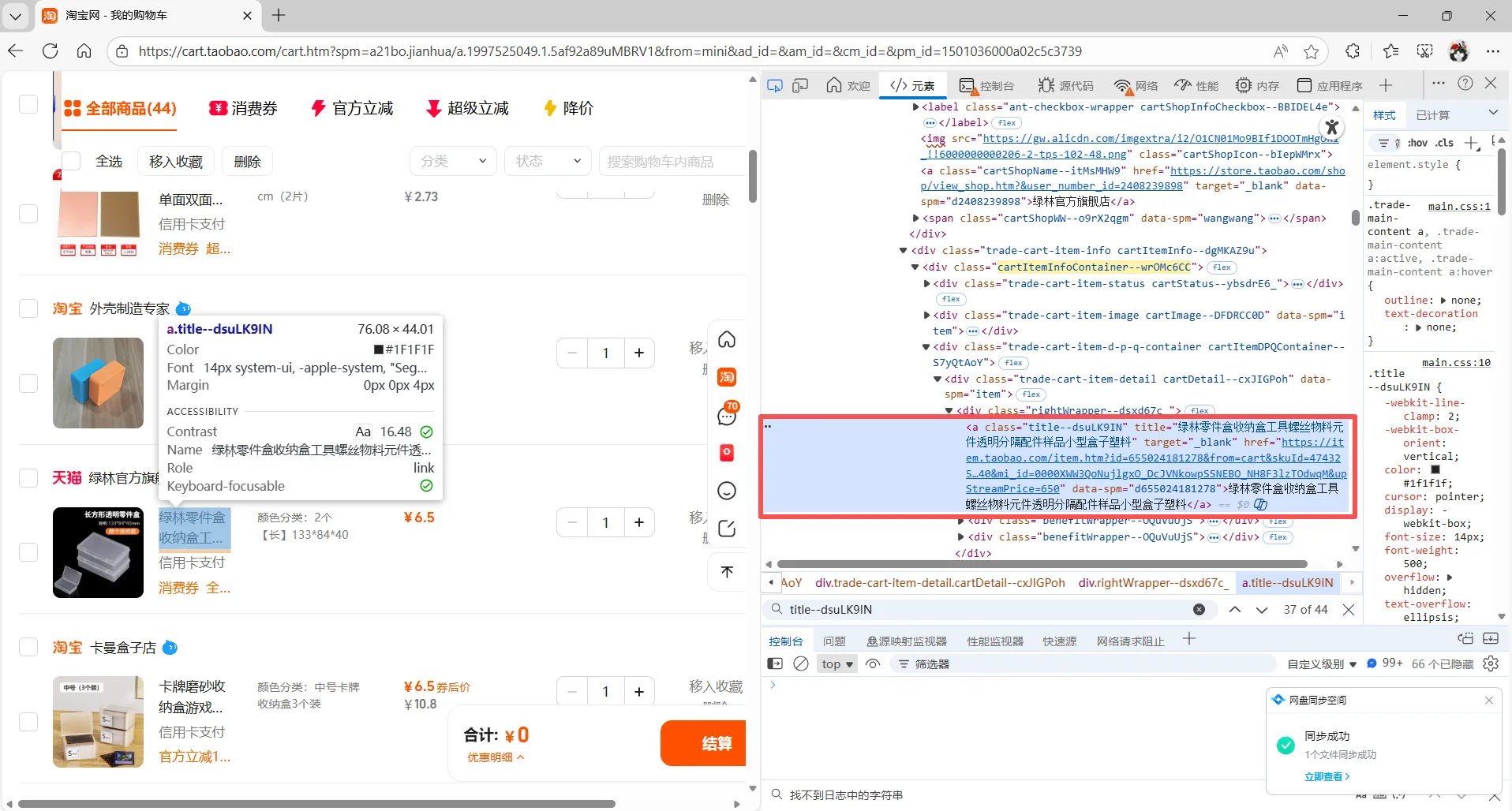Open read aloud from address bar

[x=1281, y=51]
